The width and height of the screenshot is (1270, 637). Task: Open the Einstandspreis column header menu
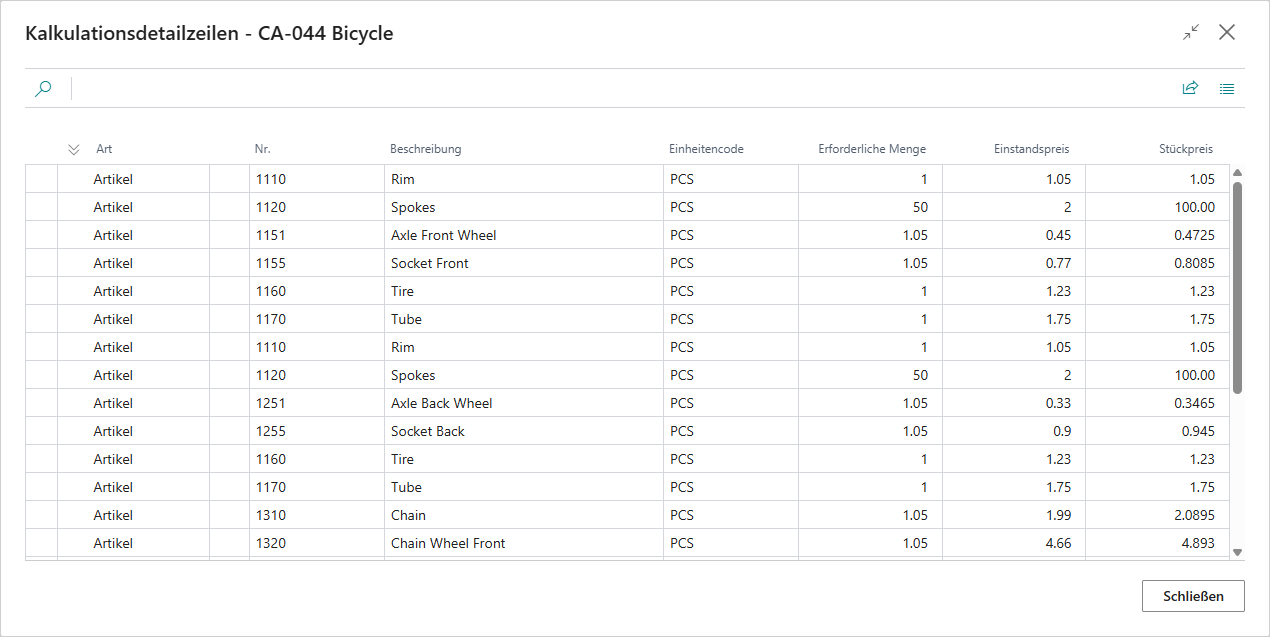1031,149
